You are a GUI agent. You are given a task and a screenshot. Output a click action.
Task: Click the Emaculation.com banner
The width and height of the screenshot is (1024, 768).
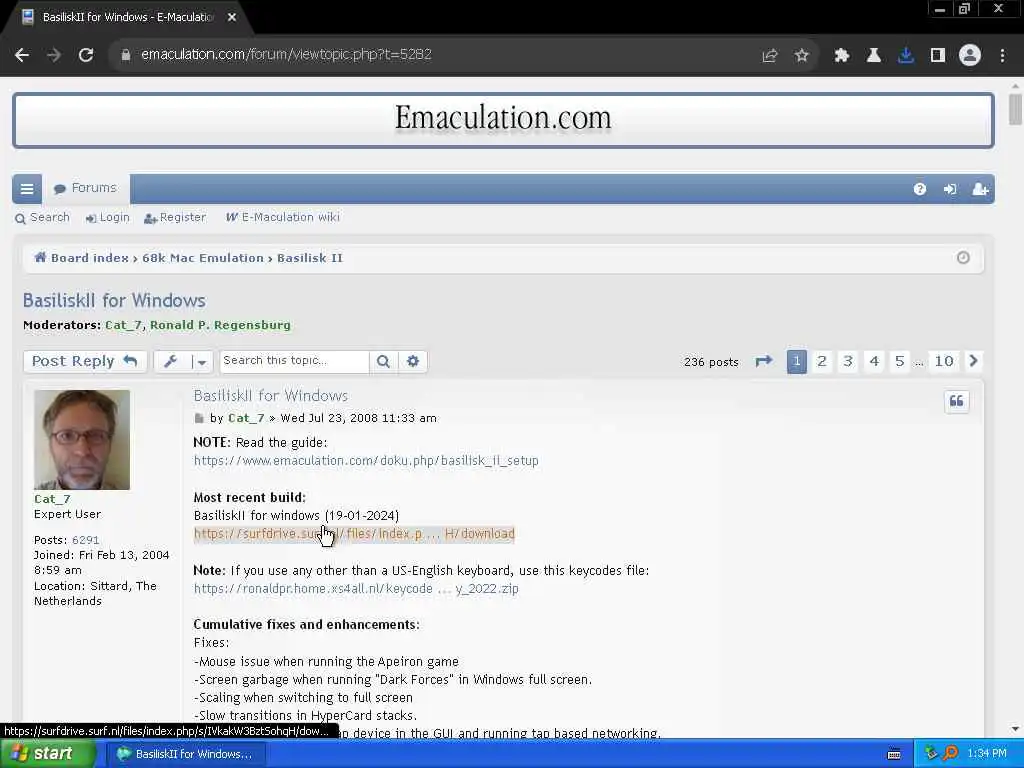(503, 120)
